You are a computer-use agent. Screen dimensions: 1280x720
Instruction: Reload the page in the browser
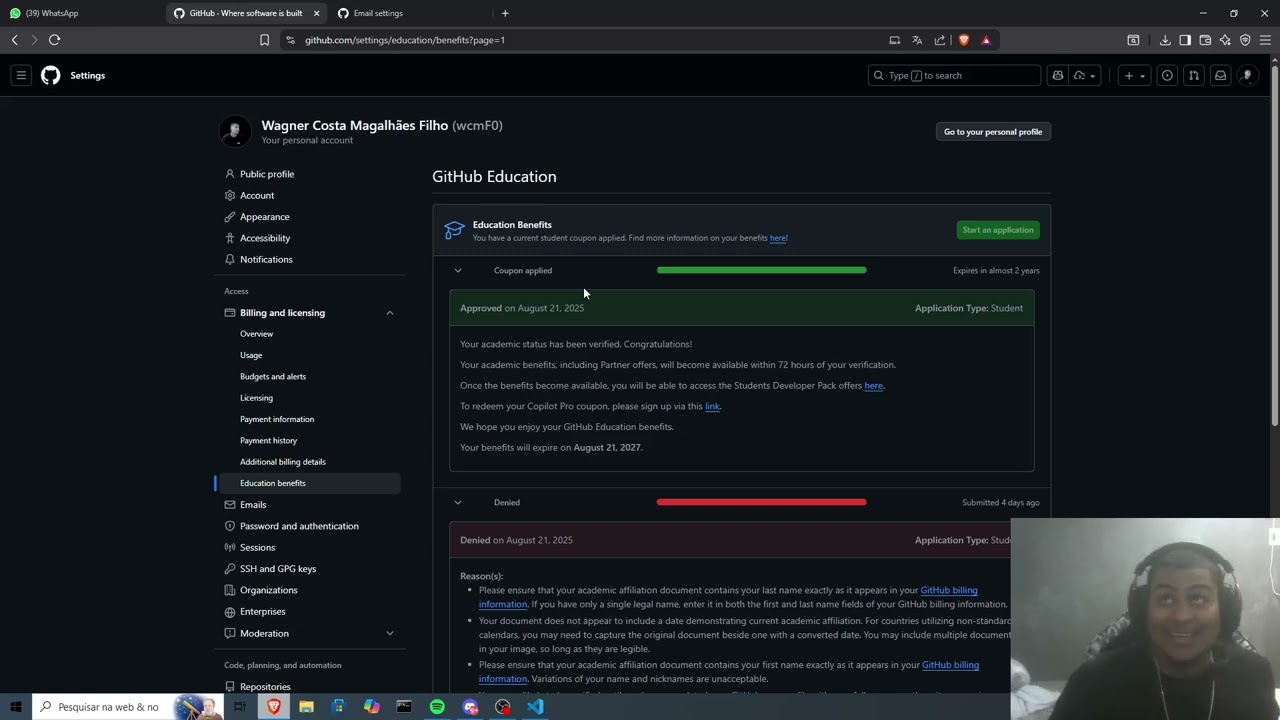coord(54,40)
